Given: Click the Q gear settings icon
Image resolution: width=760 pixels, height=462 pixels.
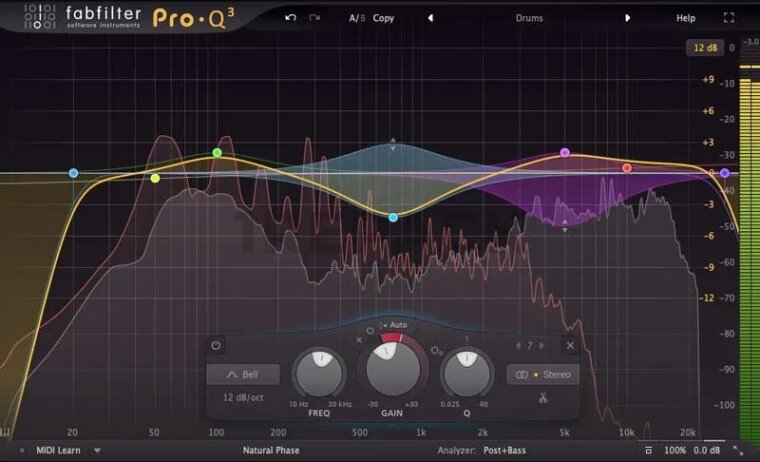Looking at the screenshot, I should click(x=436, y=351).
